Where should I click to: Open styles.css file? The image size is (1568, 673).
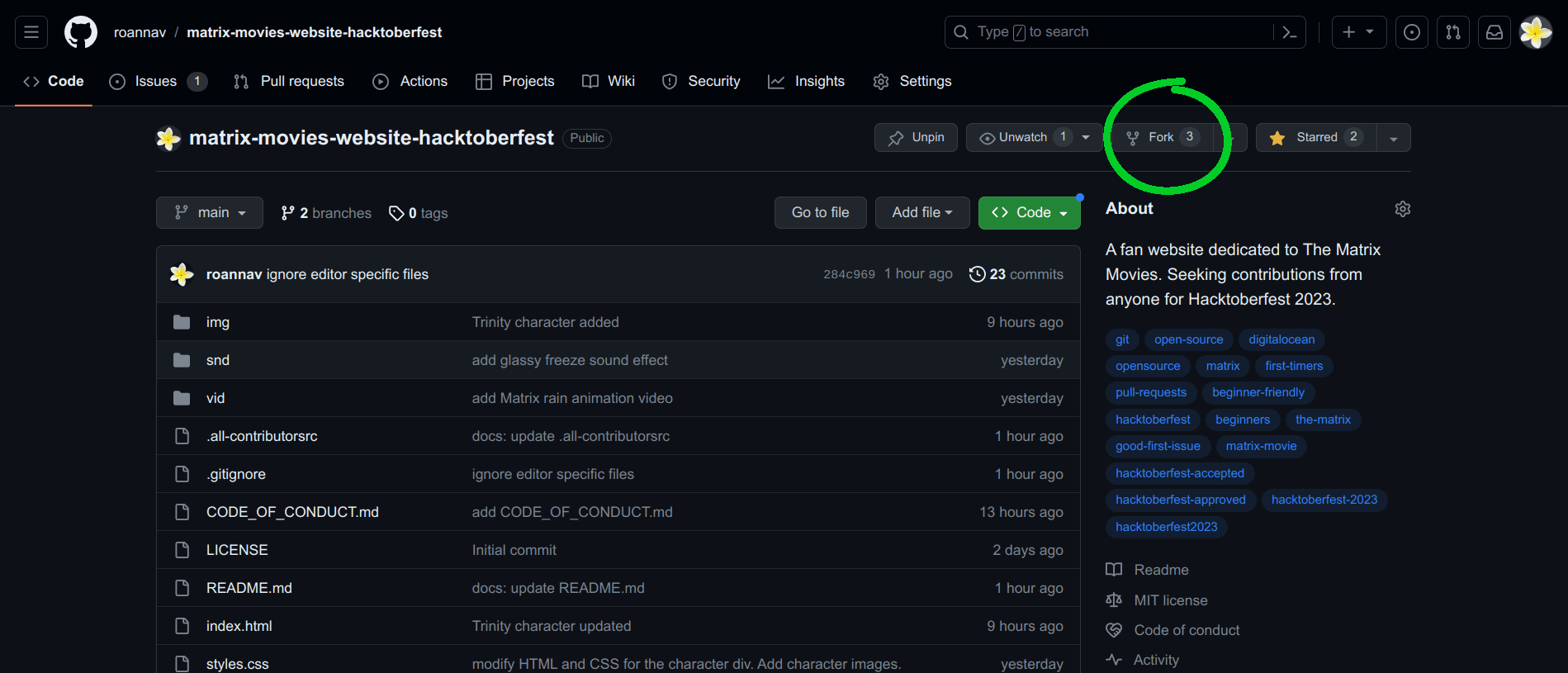click(x=238, y=664)
